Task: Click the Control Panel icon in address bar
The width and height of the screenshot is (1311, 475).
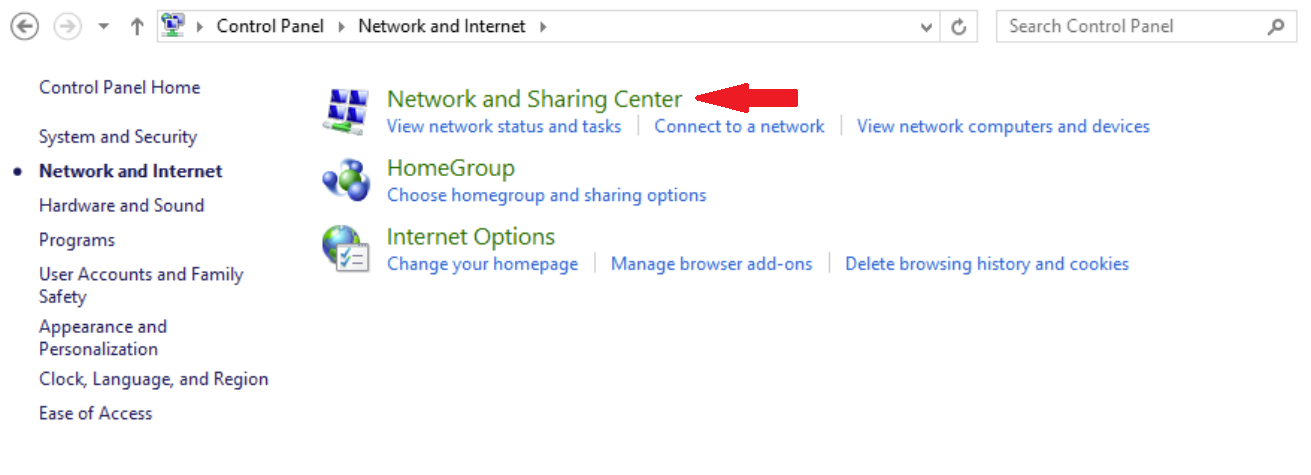Action: tap(173, 26)
